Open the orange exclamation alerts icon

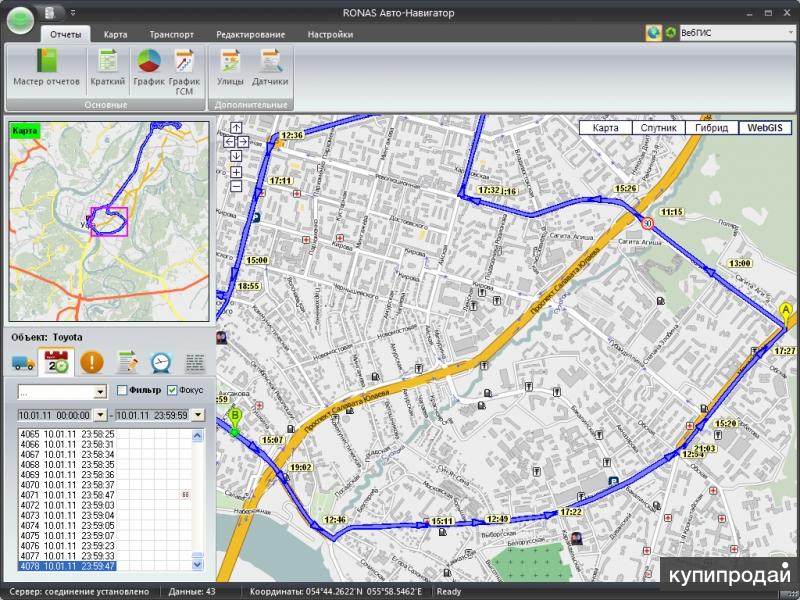[x=92, y=362]
